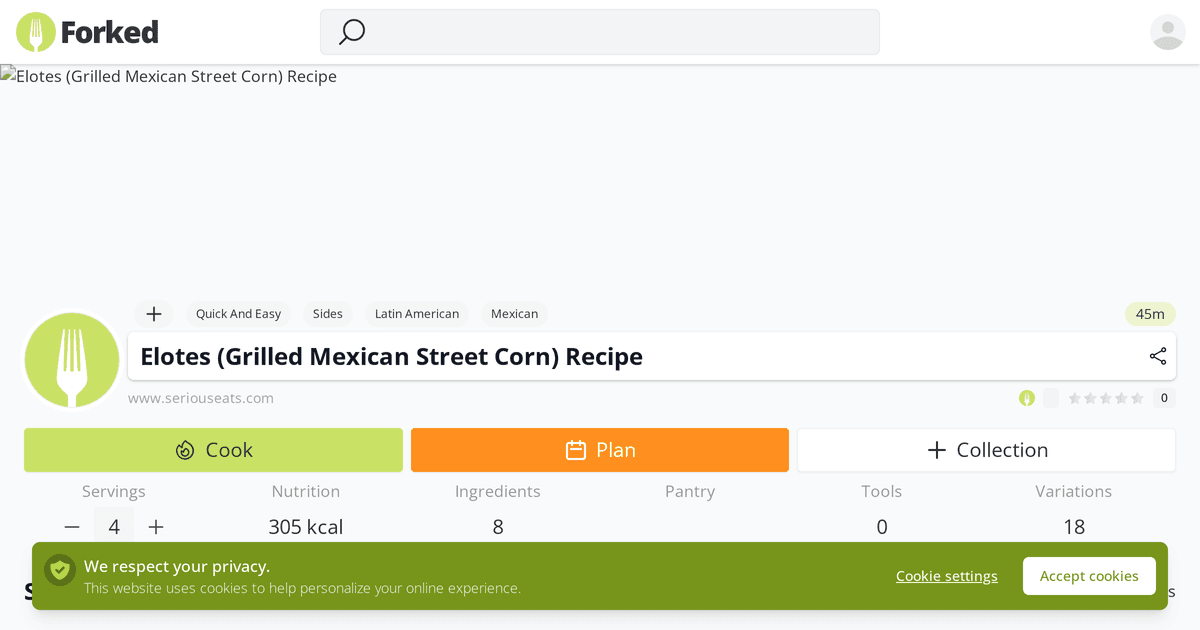Add a tag with the plus button
The width and height of the screenshot is (1200, 630).
click(x=153, y=313)
